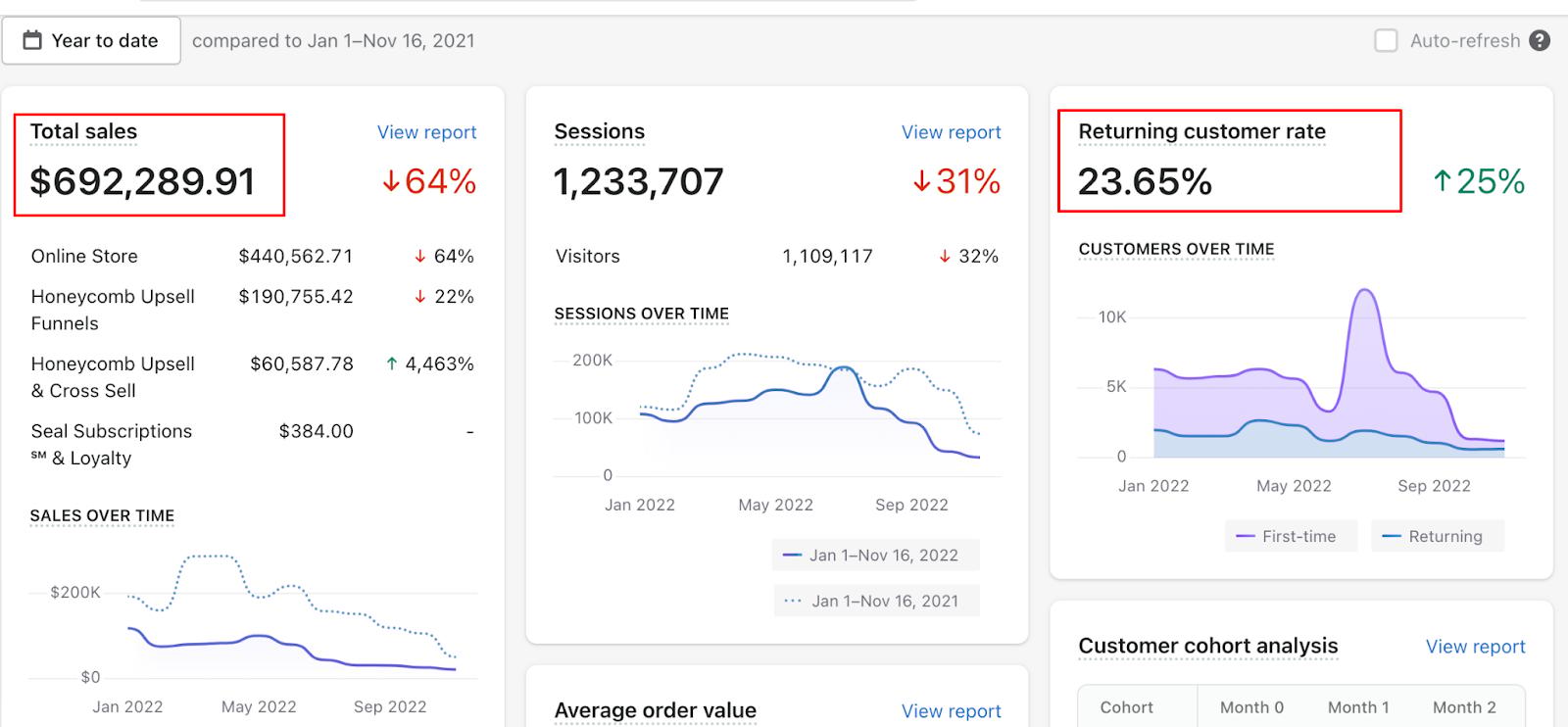The width and height of the screenshot is (1568, 727).
Task: Toggle the Returning legend series
Action: [1437, 536]
